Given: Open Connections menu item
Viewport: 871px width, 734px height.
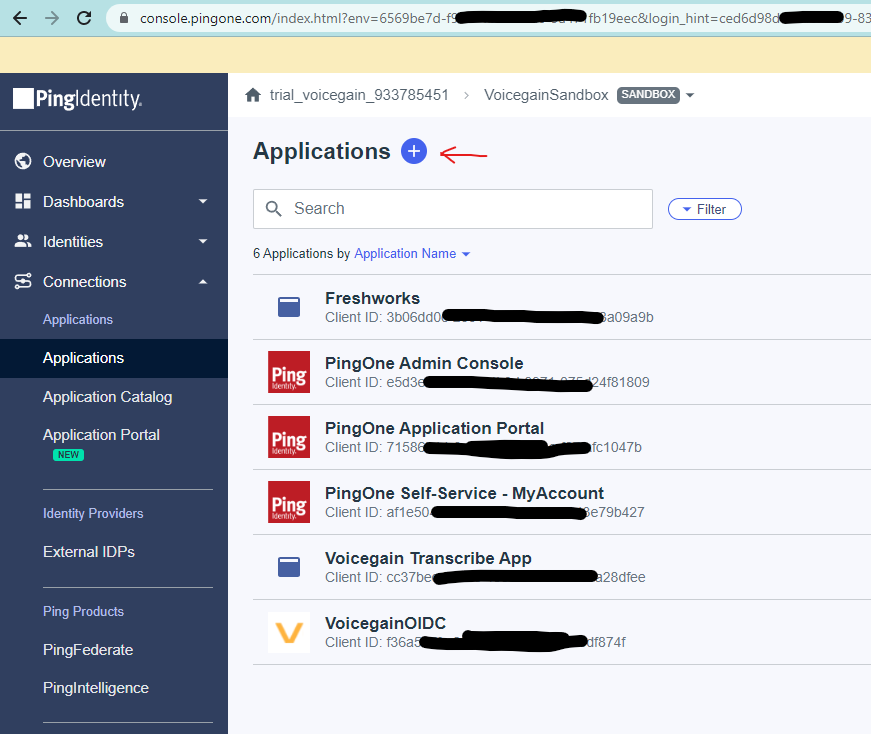Looking at the screenshot, I should pyautogui.click(x=84, y=282).
